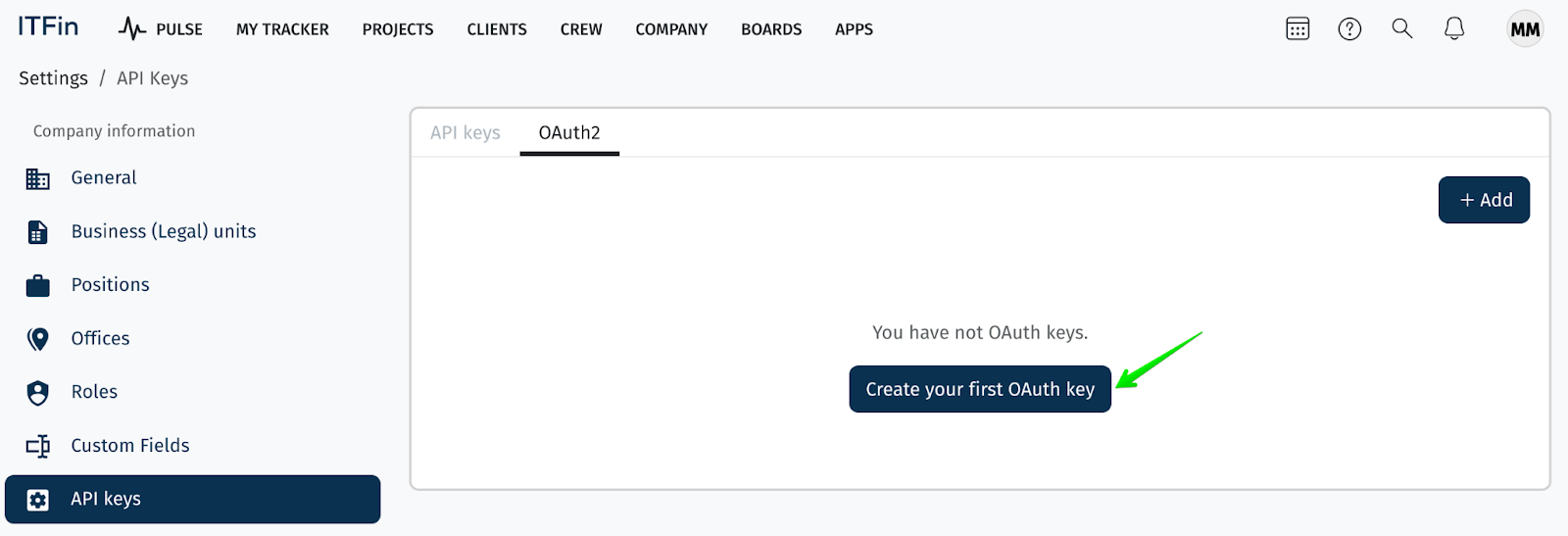Click the help question mark icon
Image resolution: width=1568 pixels, height=536 pixels.
(x=1349, y=29)
